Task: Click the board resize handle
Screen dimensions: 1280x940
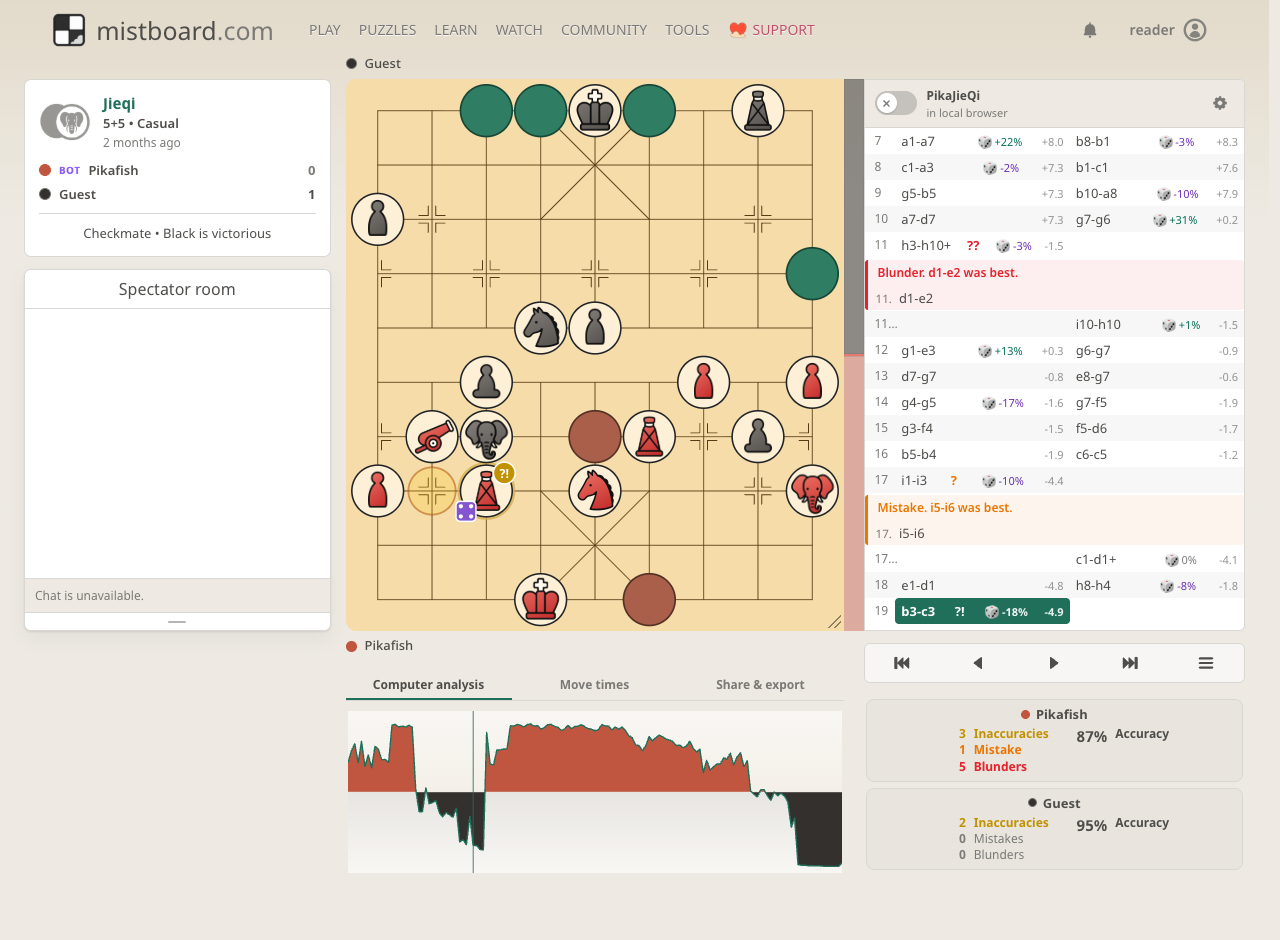Action: click(835, 622)
